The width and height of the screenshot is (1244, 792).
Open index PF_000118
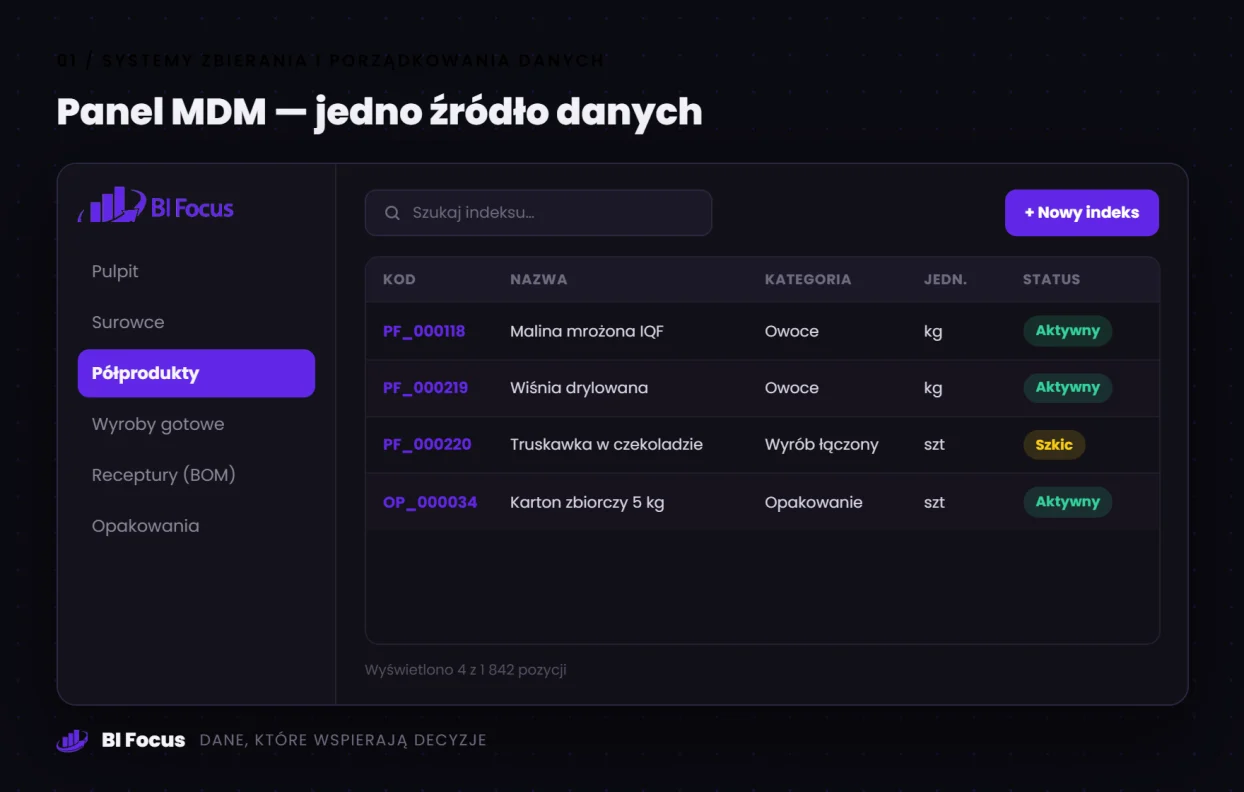tap(424, 331)
